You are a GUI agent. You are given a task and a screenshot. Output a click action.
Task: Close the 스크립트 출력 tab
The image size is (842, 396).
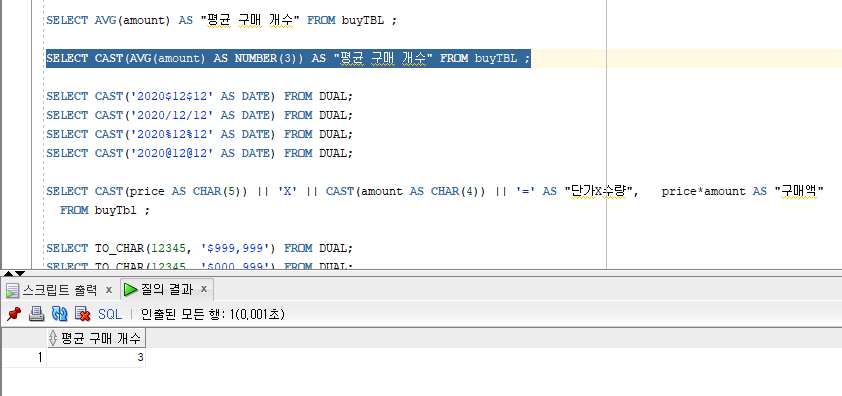(x=108, y=290)
